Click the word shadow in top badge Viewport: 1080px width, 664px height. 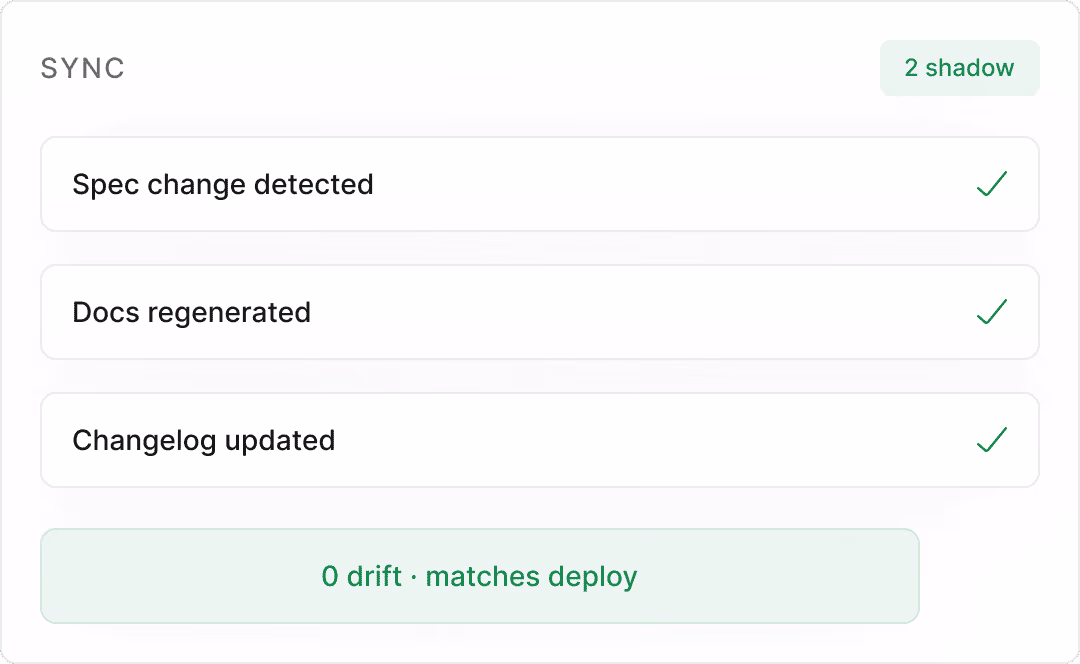tap(970, 68)
